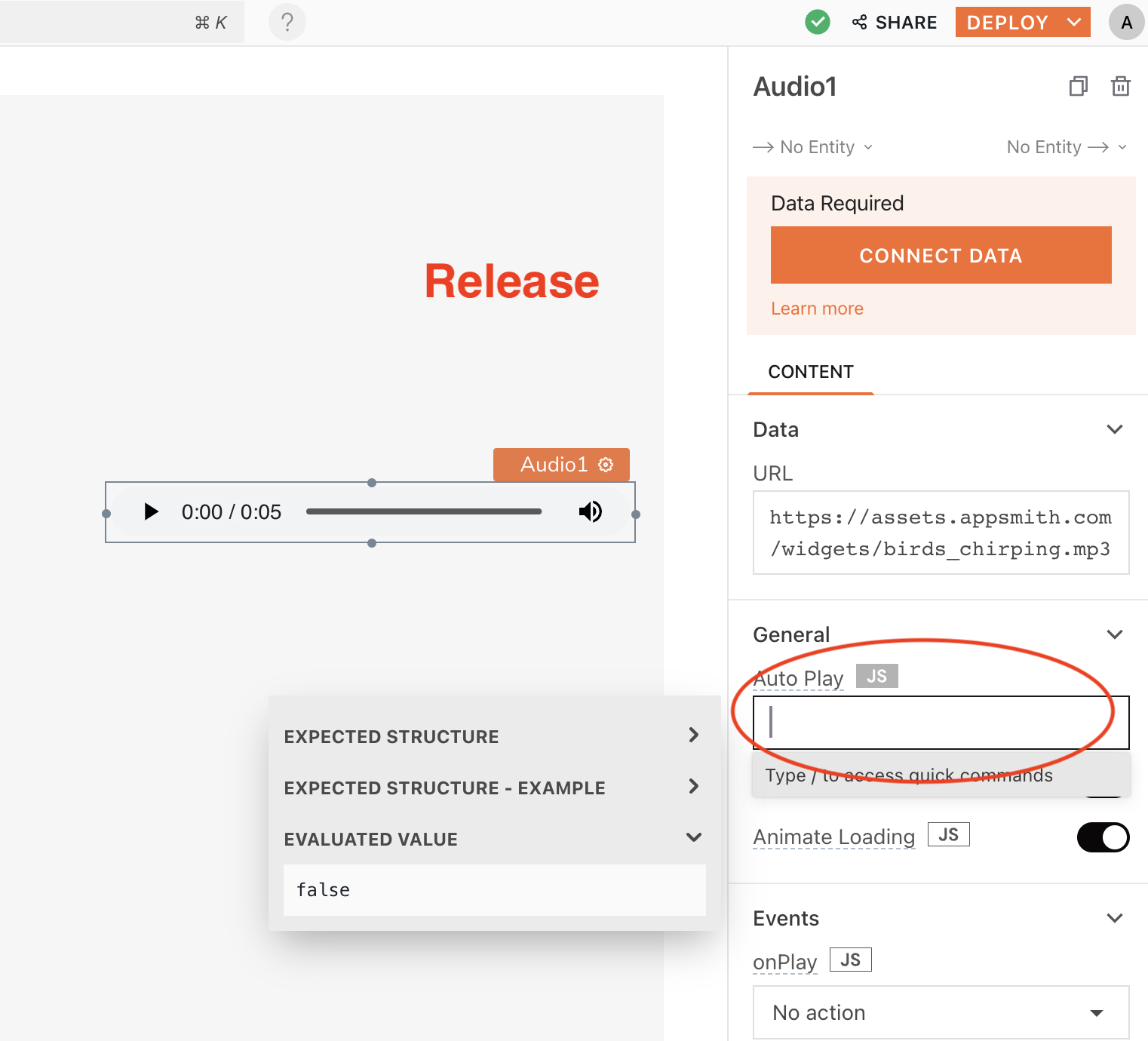Open the Audio1 widget settings gear
The image size is (1148, 1041).
click(606, 465)
